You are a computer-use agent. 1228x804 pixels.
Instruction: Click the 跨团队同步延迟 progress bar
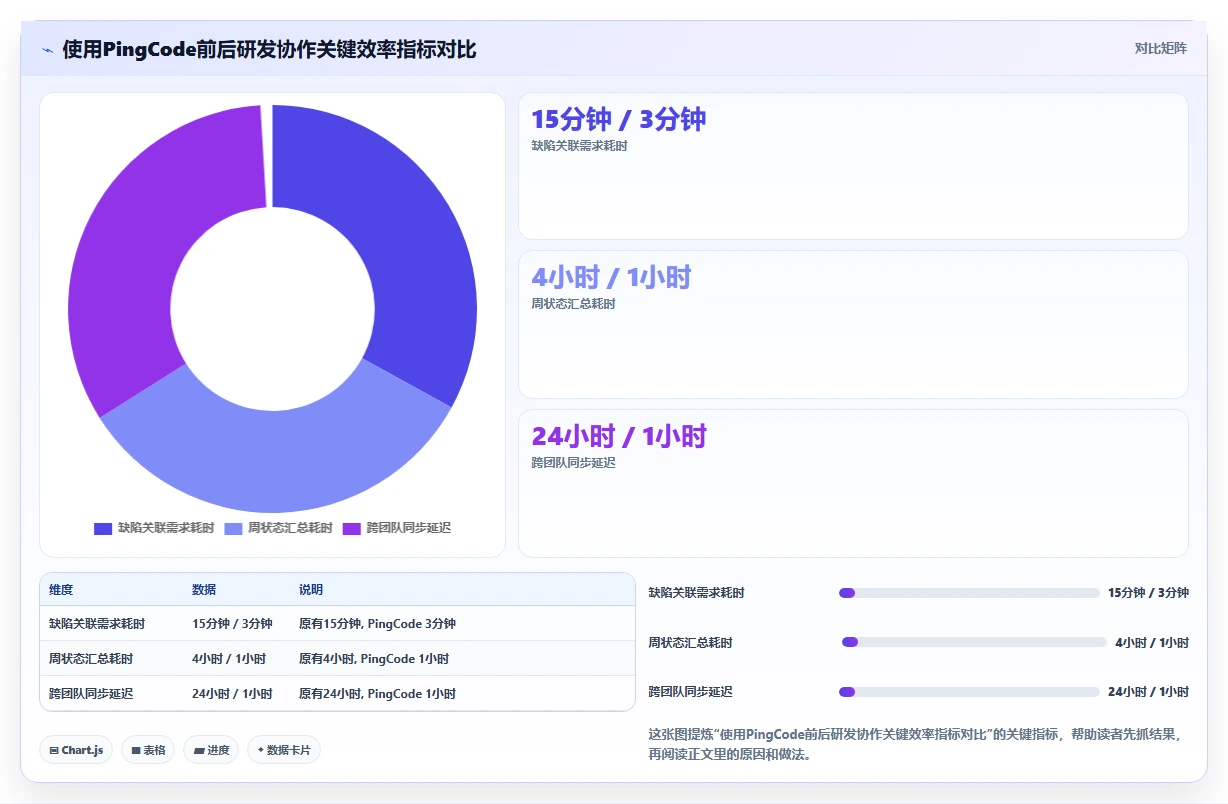tap(969, 692)
